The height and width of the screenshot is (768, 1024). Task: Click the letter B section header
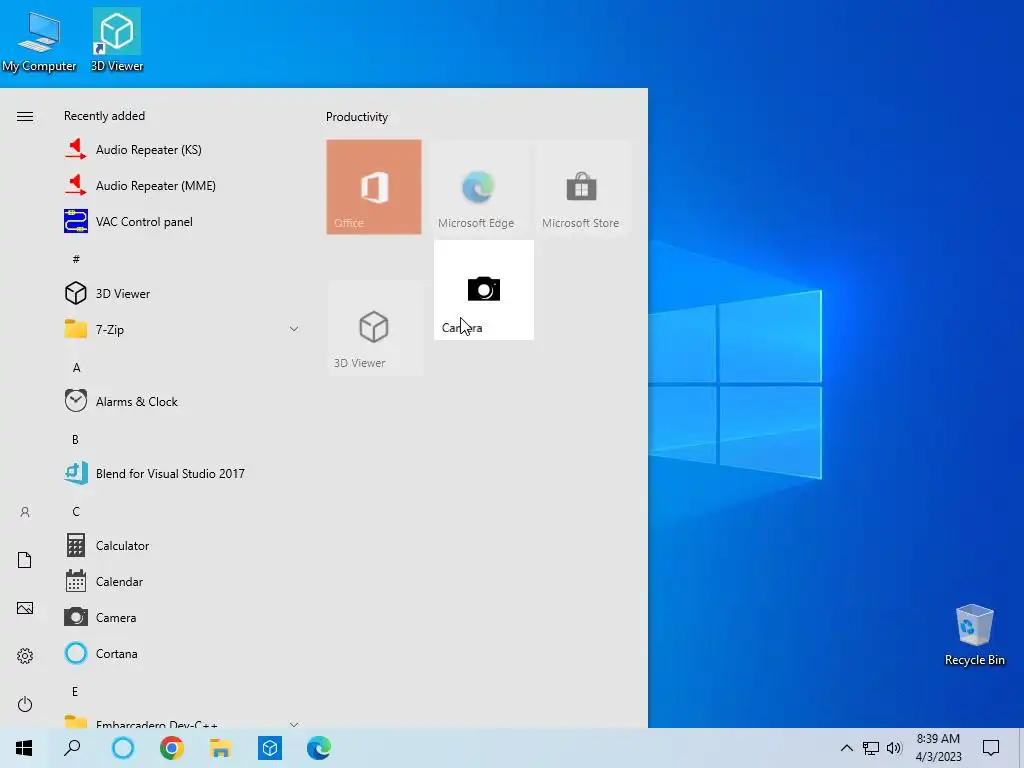(75, 440)
